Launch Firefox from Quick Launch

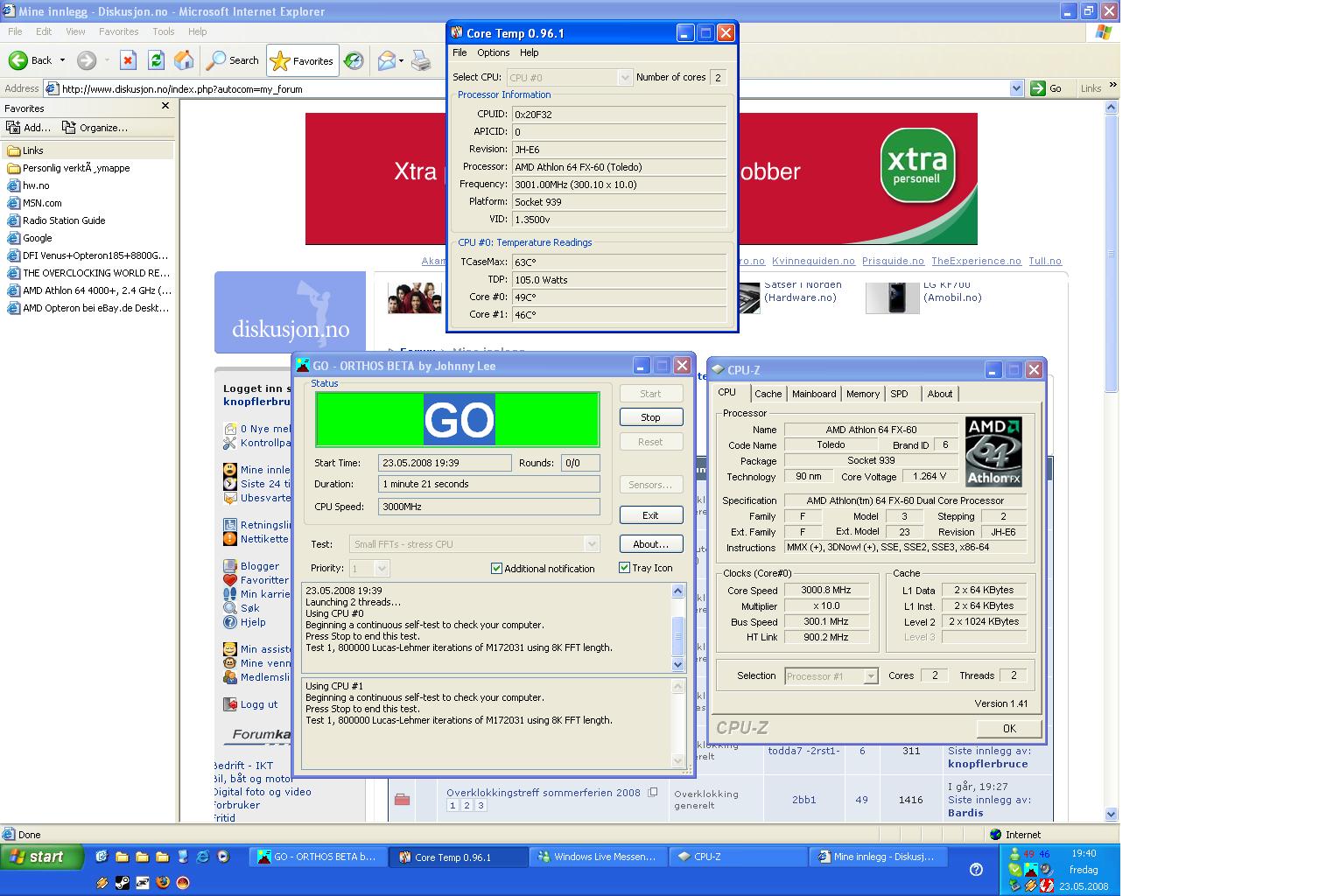[163, 883]
